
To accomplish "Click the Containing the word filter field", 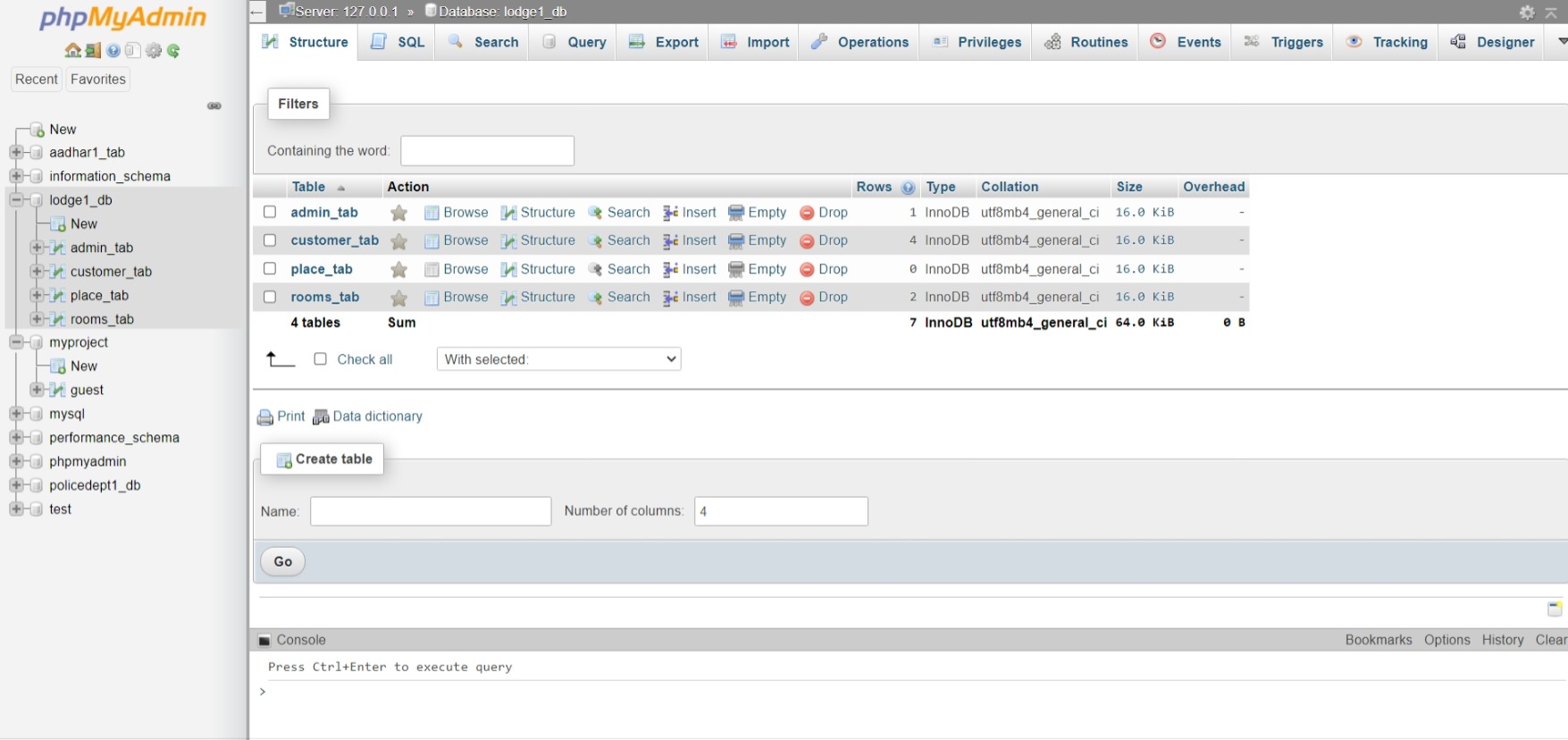I will (487, 151).
